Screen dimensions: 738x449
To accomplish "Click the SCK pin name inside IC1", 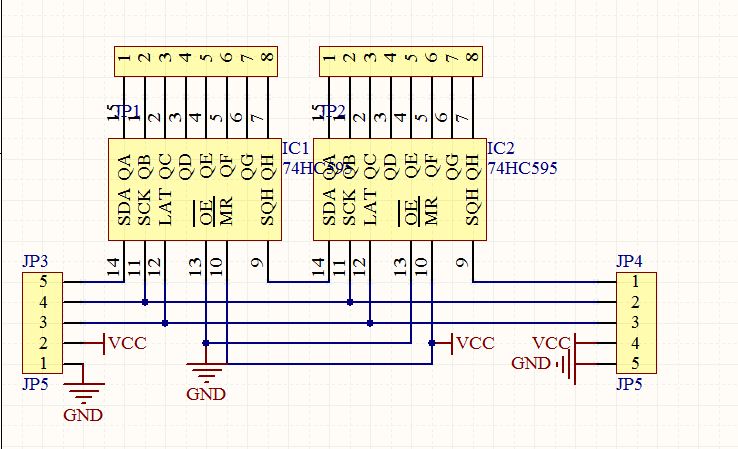I will tap(144, 207).
